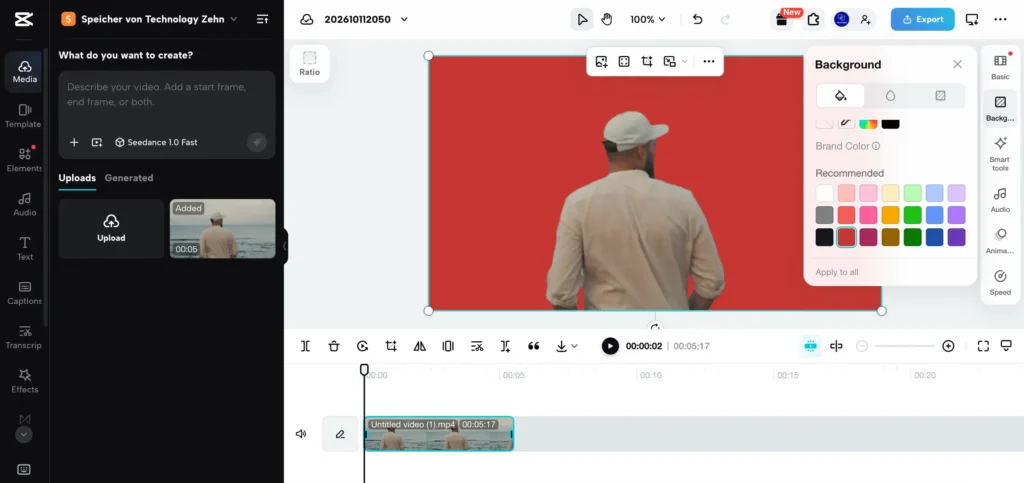1024x483 pixels.
Task: Open the Basic tab on right sidebar
Action: [1000, 67]
